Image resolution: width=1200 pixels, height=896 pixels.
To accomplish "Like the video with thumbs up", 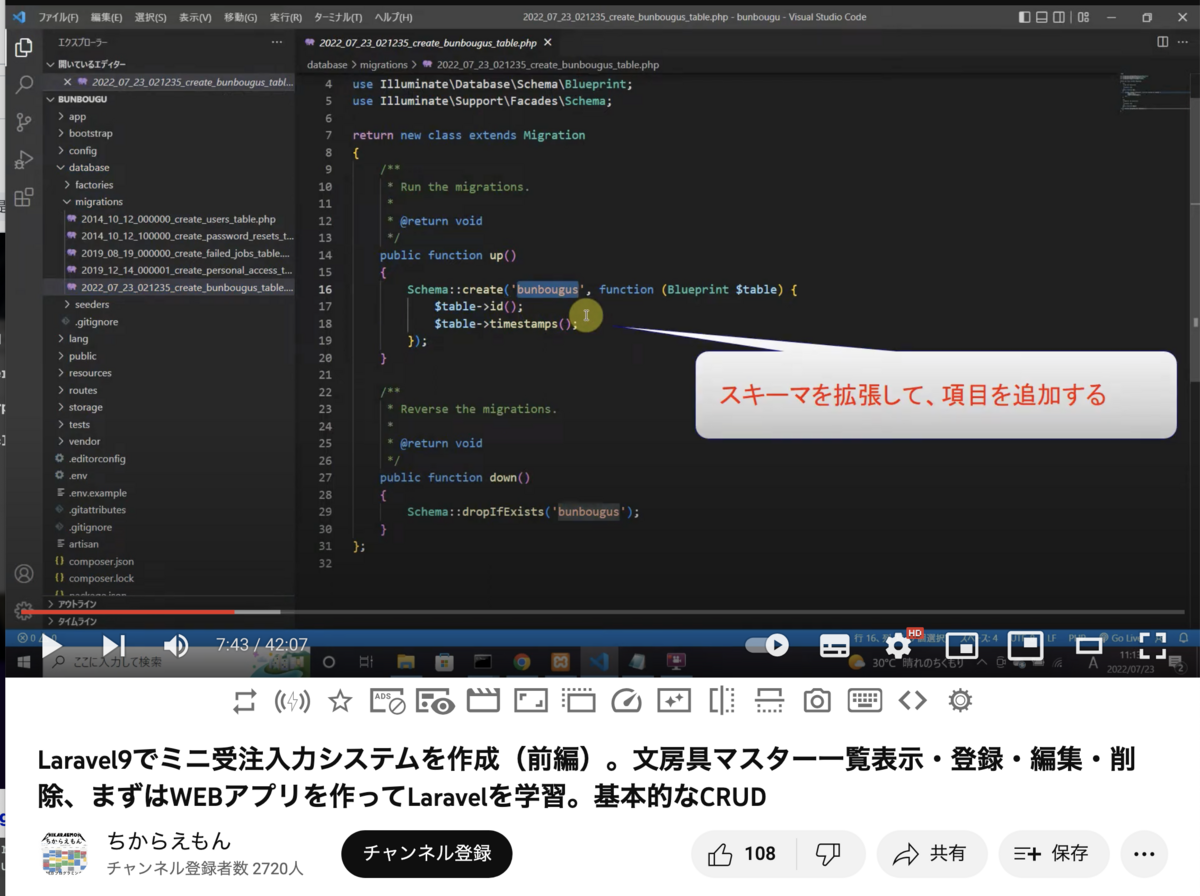I will tap(743, 854).
